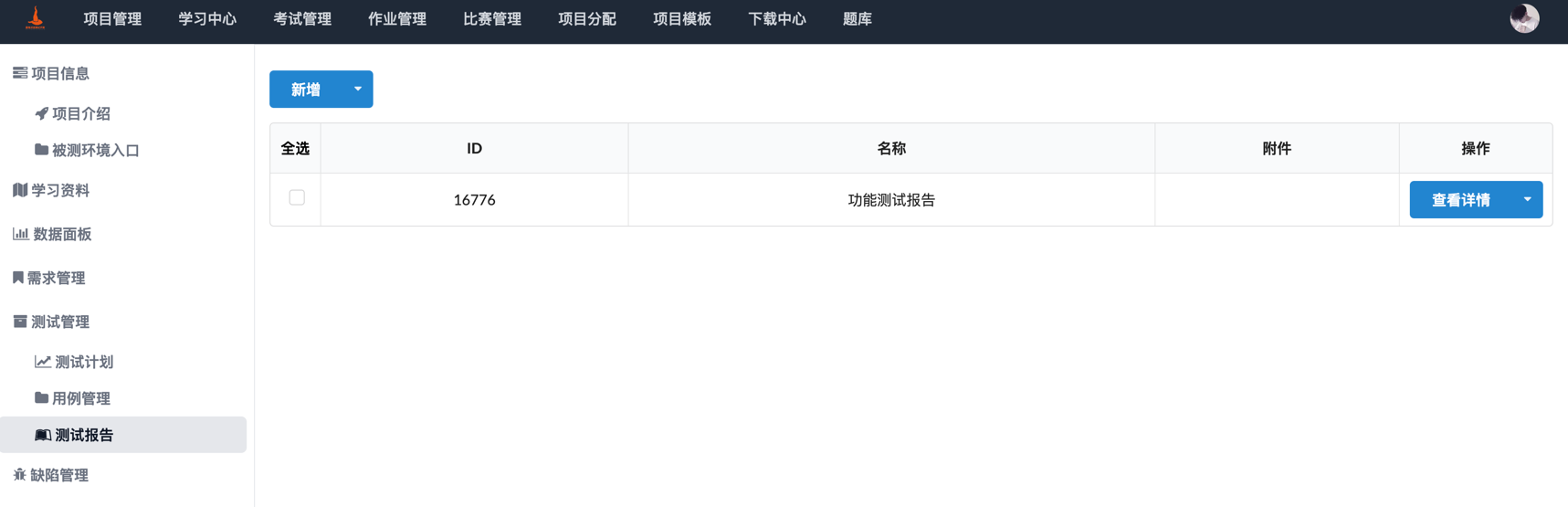Click the flame logo in the top bar
This screenshot has height=507, width=1568.
tap(35, 18)
